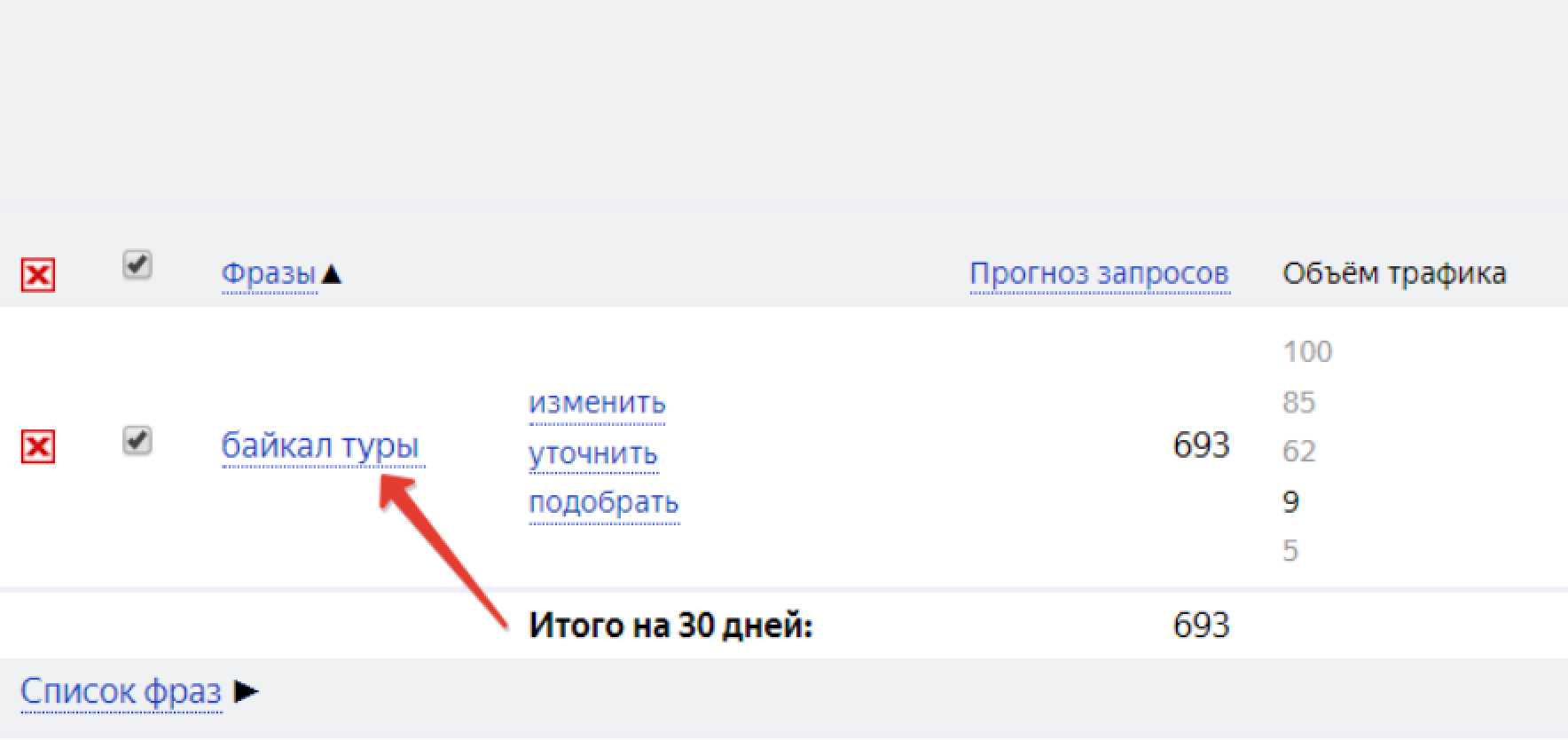Open the Список фраз link
This screenshot has width=1568, height=740.
(121, 691)
